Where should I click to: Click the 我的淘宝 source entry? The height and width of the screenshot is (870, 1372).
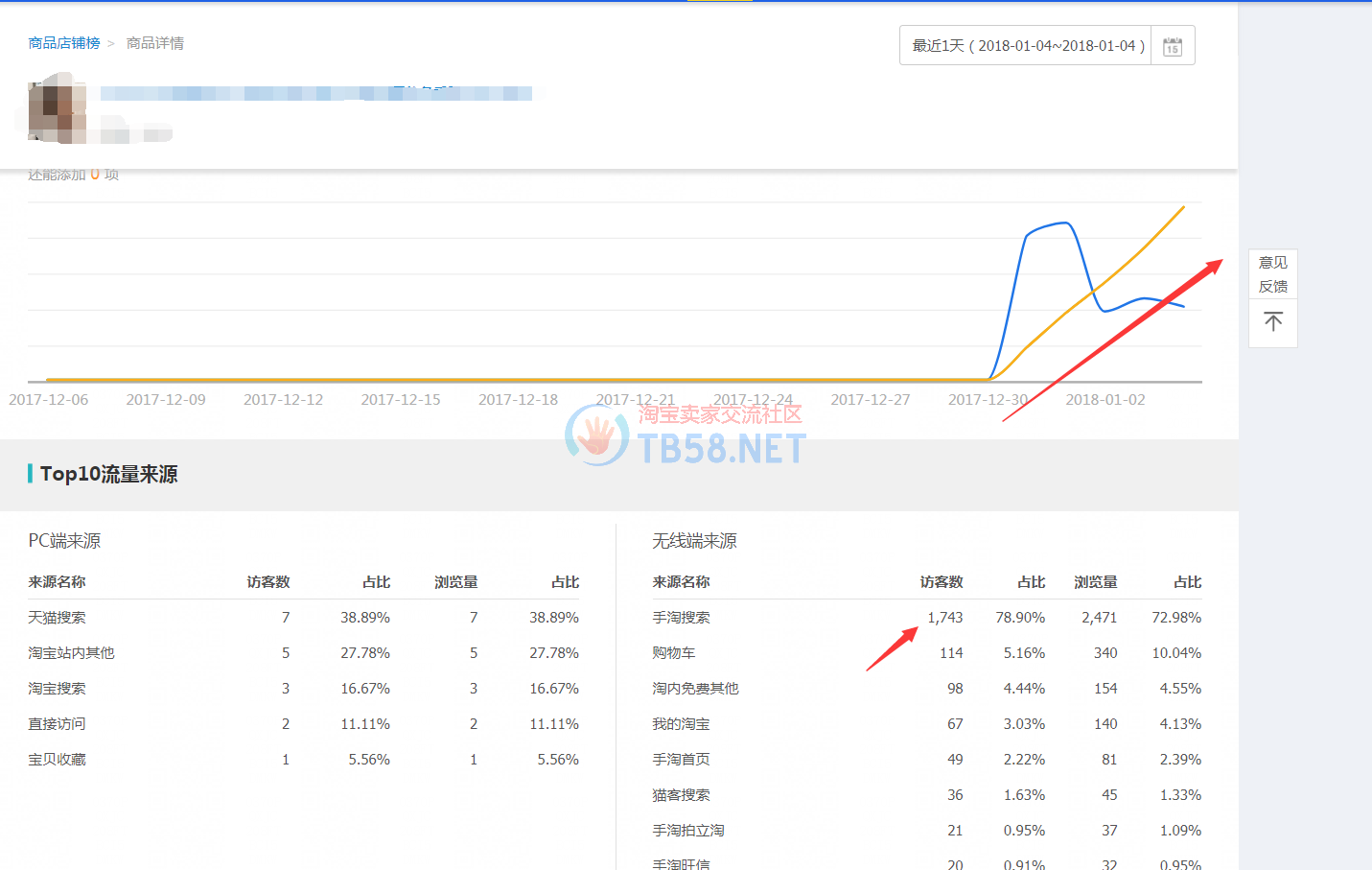pyautogui.click(x=681, y=724)
